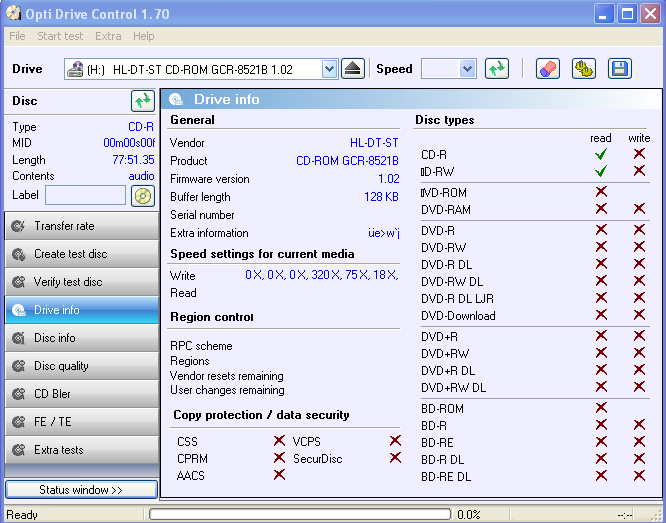Click the drive icon beside H: drive
The width and height of the screenshot is (666, 523).
coord(75,69)
